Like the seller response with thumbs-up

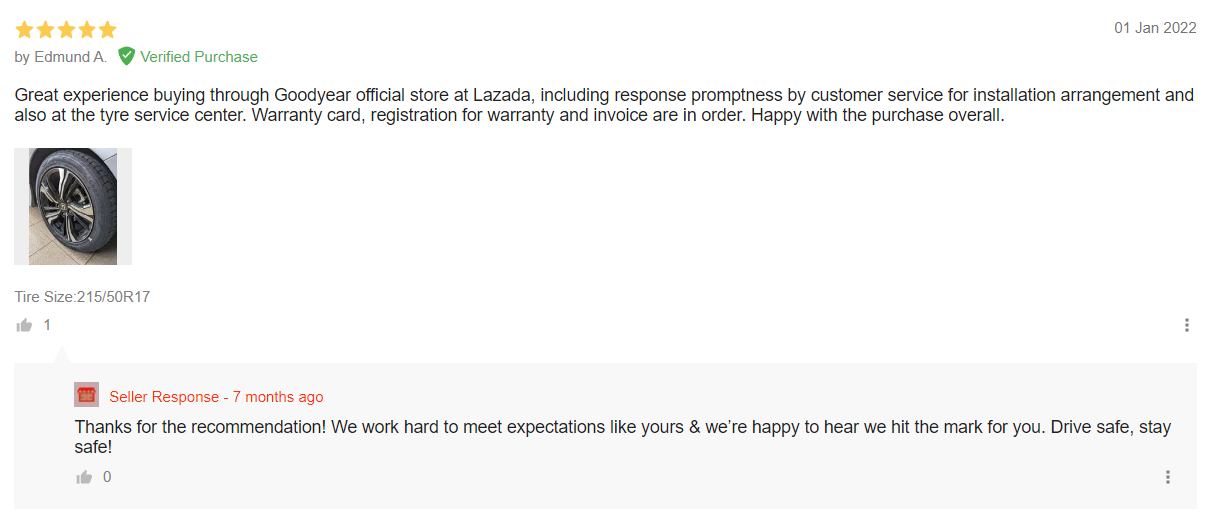point(85,477)
